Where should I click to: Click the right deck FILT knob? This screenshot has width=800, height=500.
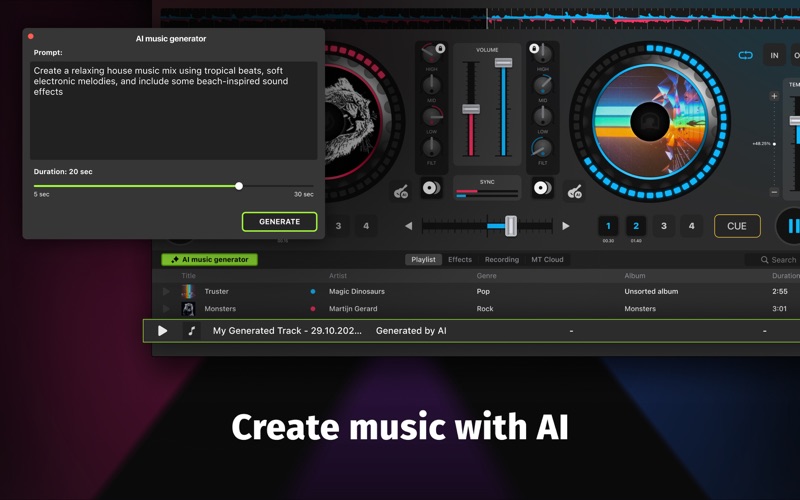[x=542, y=147]
